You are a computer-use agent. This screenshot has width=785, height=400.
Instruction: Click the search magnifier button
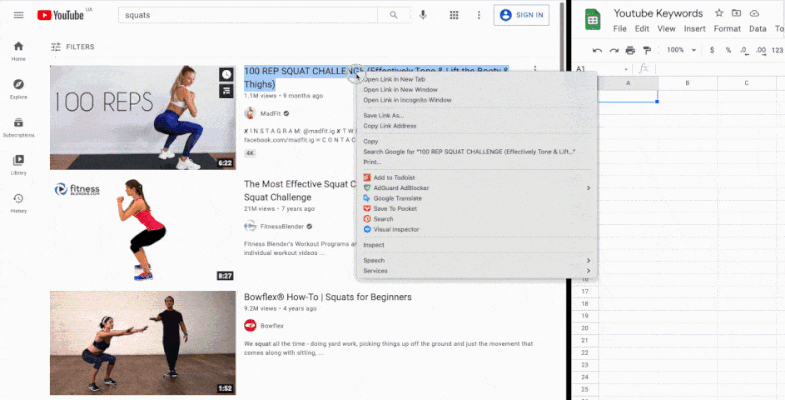coord(394,15)
